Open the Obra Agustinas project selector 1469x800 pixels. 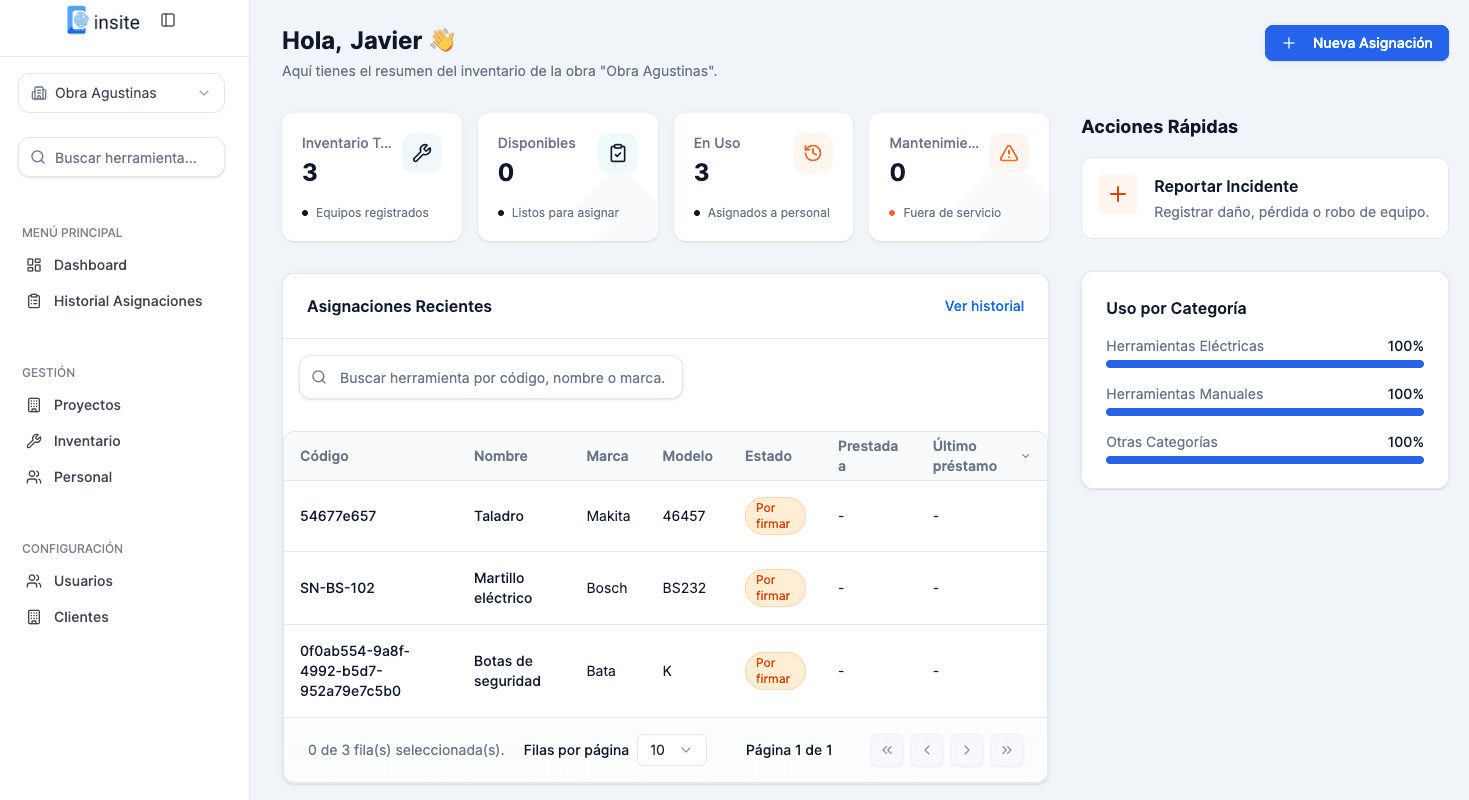coord(121,92)
